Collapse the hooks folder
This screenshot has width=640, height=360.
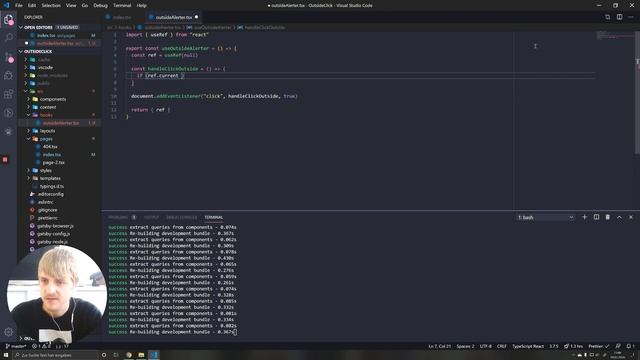pyautogui.click(x=46, y=115)
